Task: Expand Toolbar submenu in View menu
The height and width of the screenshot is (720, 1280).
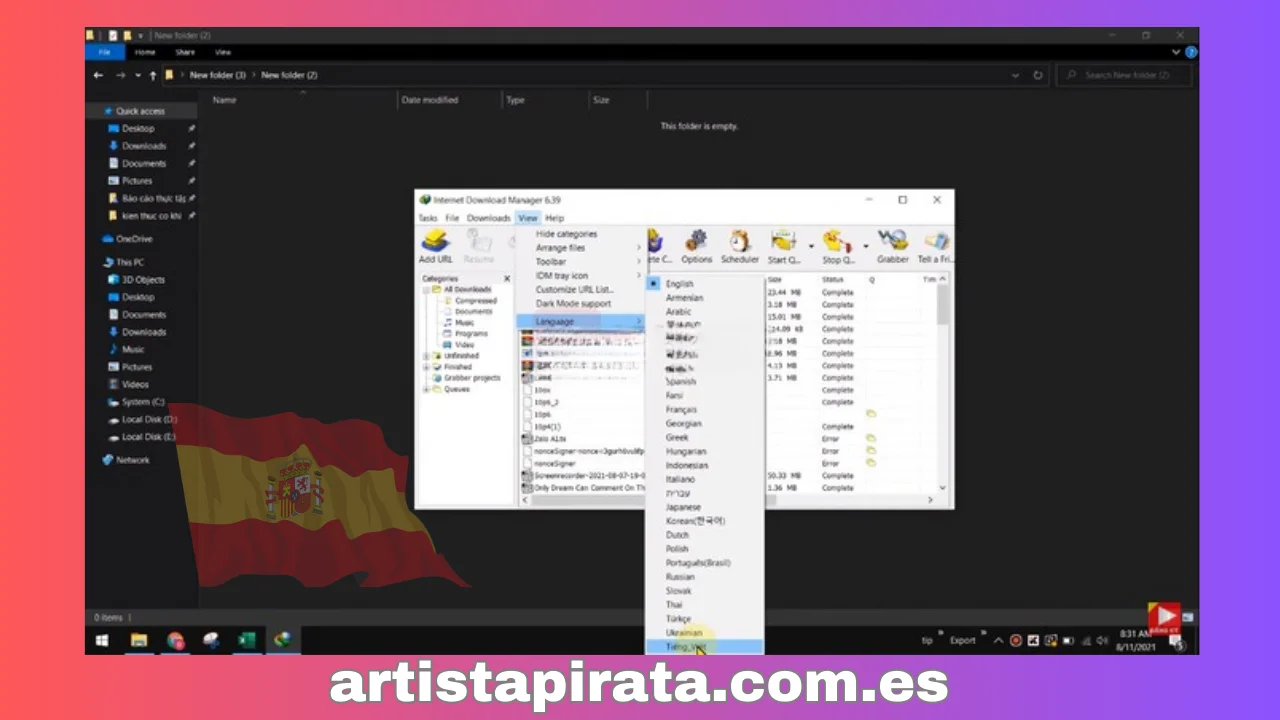Action: click(x=581, y=262)
